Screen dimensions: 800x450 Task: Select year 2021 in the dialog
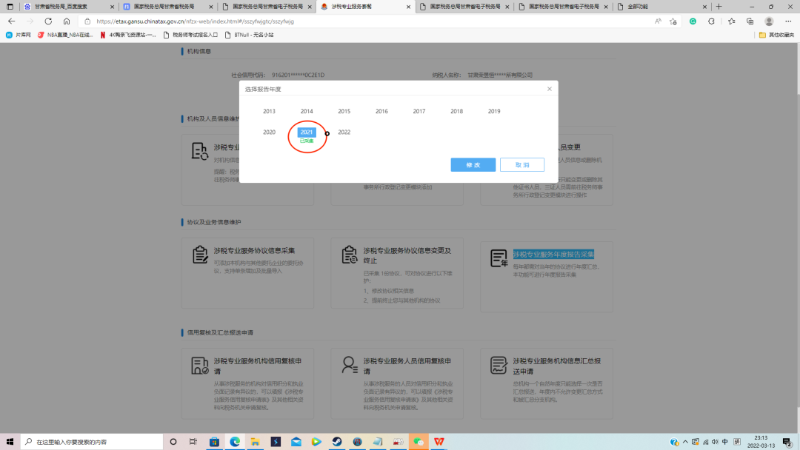[x=307, y=132]
